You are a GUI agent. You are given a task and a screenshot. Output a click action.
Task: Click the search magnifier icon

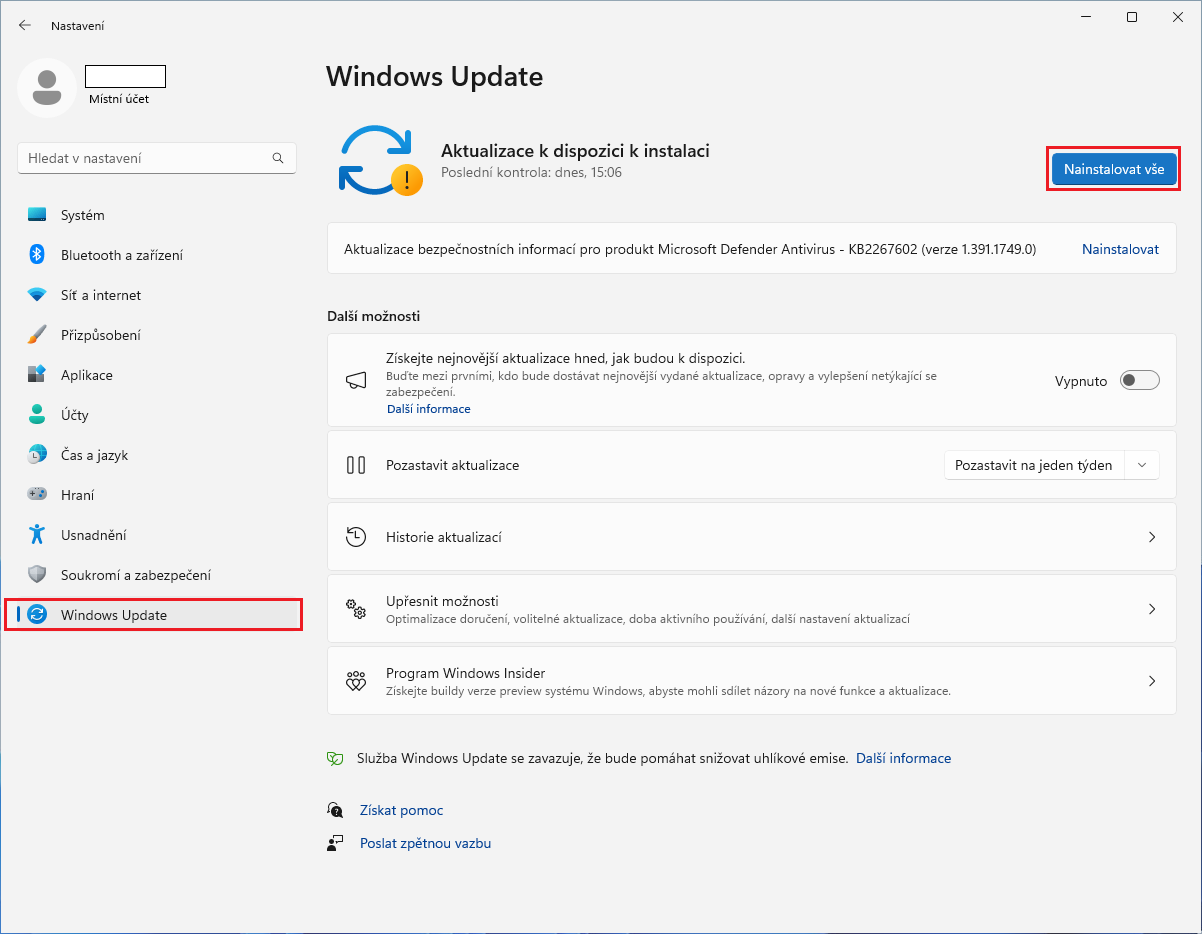[x=278, y=158]
